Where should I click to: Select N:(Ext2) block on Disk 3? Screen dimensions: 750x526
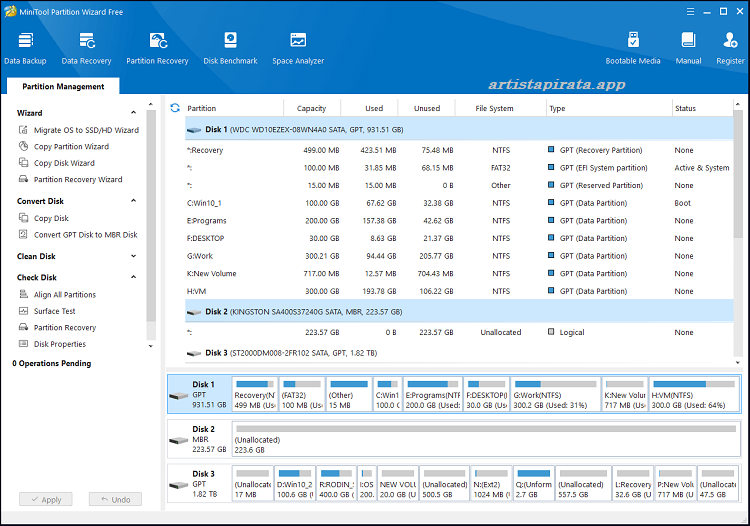(491, 483)
